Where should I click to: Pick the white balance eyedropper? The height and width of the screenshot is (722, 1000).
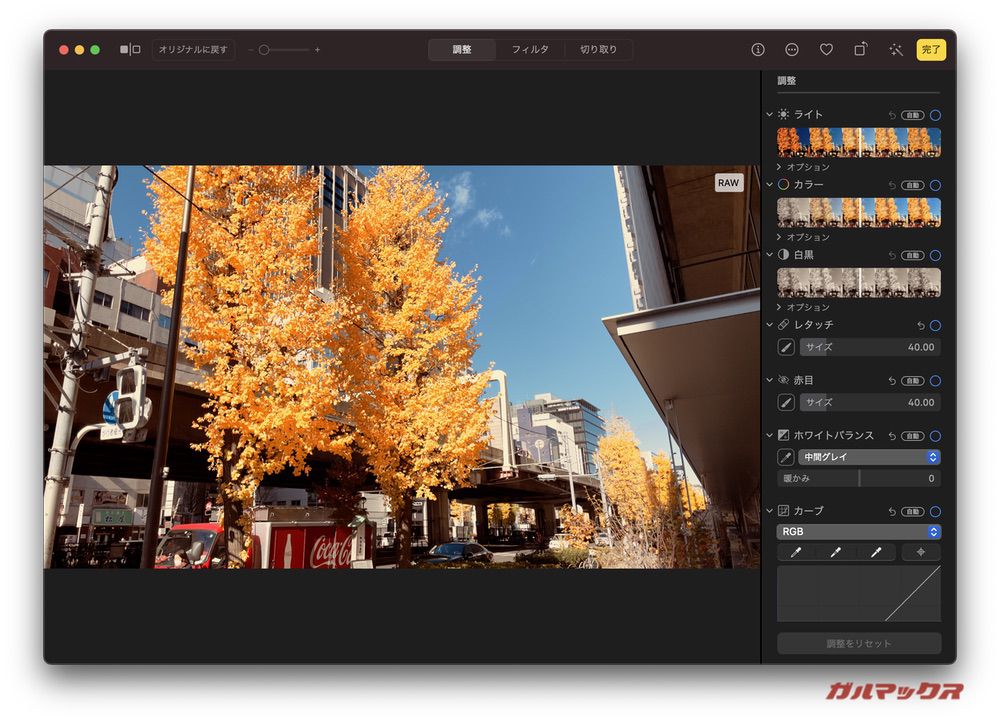point(787,457)
